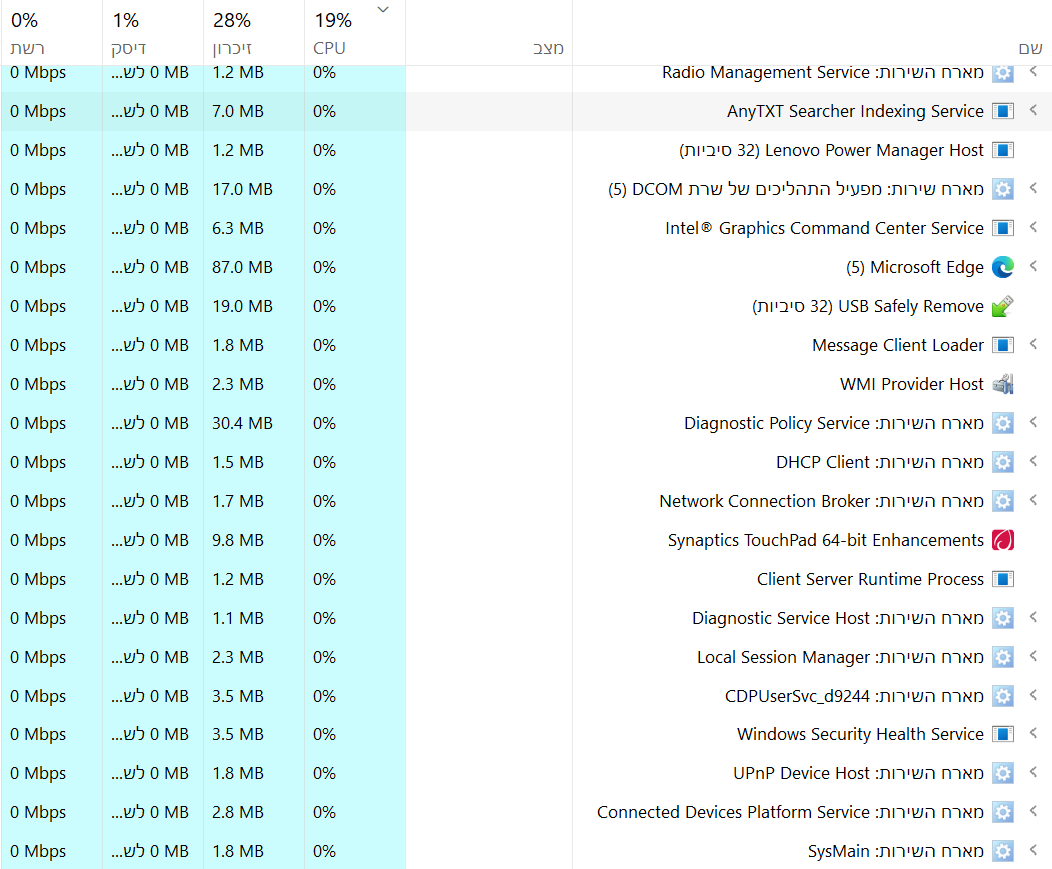Click the gear icon beside DHCP Client
Image resolution: width=1052 pixels, height=869 pixels.
(1002, 462)
